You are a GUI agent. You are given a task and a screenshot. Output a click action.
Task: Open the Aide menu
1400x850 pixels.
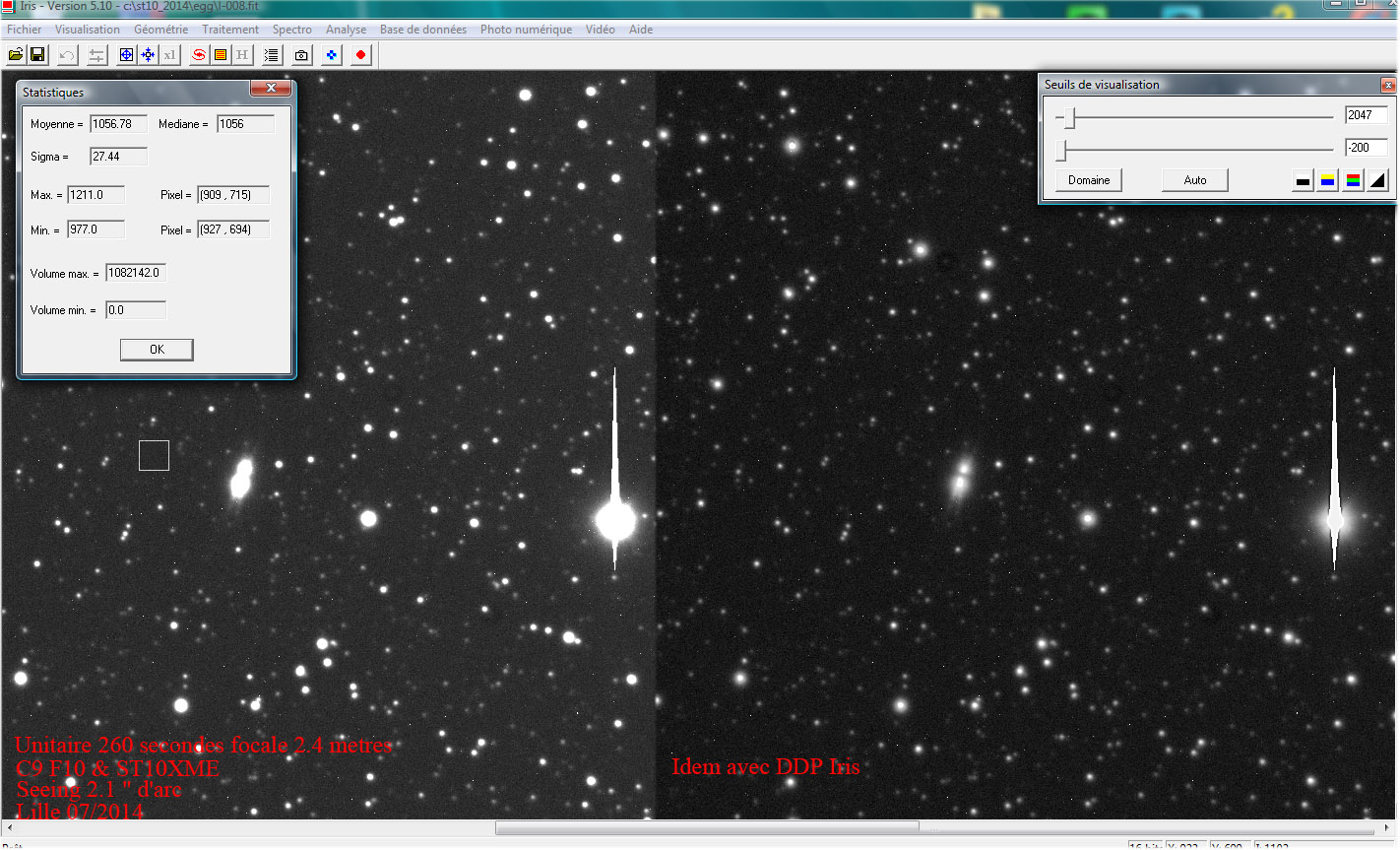click(x=641, y=30)
